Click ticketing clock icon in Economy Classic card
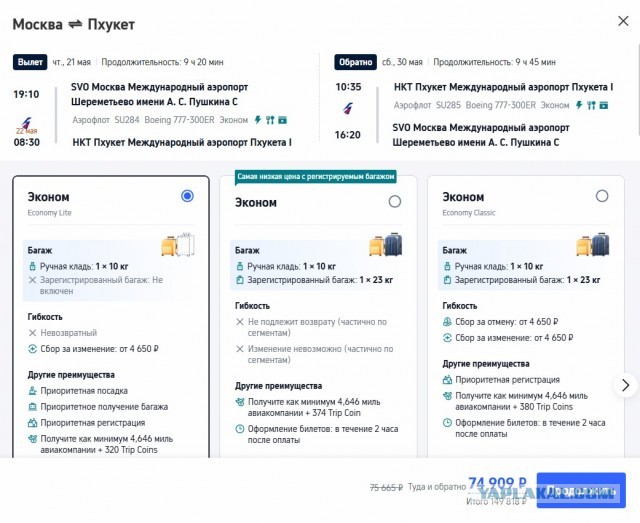This screenshot has height=523, width=640. (x=447, y=423)
